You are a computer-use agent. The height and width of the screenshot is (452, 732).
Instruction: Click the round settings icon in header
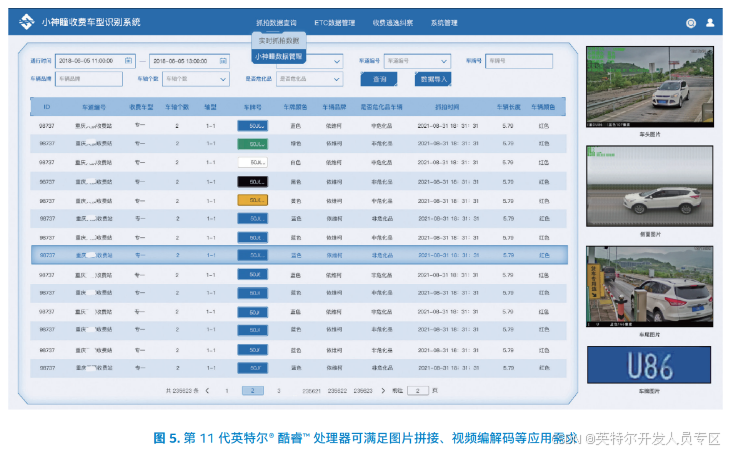(x=691, y=23)
